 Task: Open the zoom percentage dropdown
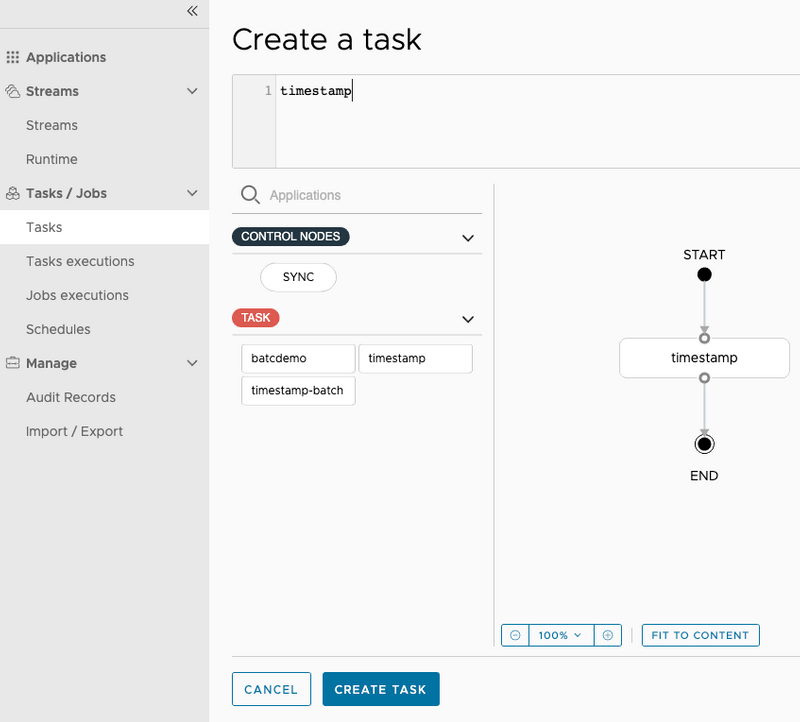[561, 635]
